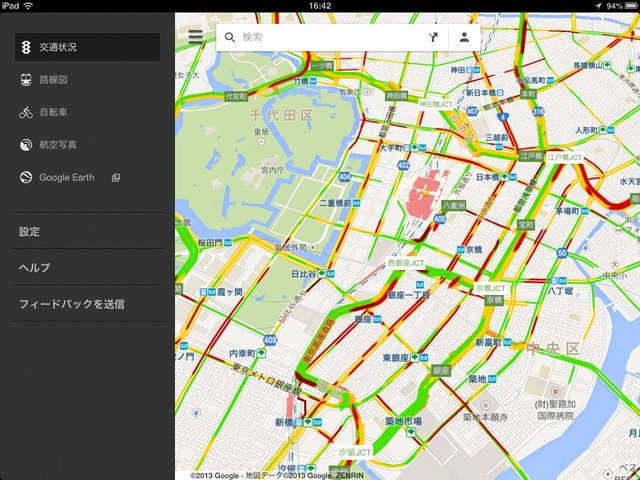Screen dimensions: 640x480
Task: Tap the Wi-Fi icon in status bar
Action: [x=28, y=6]
